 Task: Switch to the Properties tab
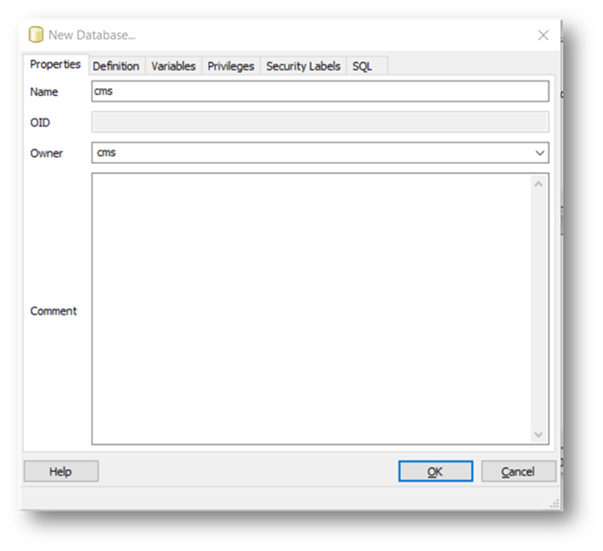point(55,65)
